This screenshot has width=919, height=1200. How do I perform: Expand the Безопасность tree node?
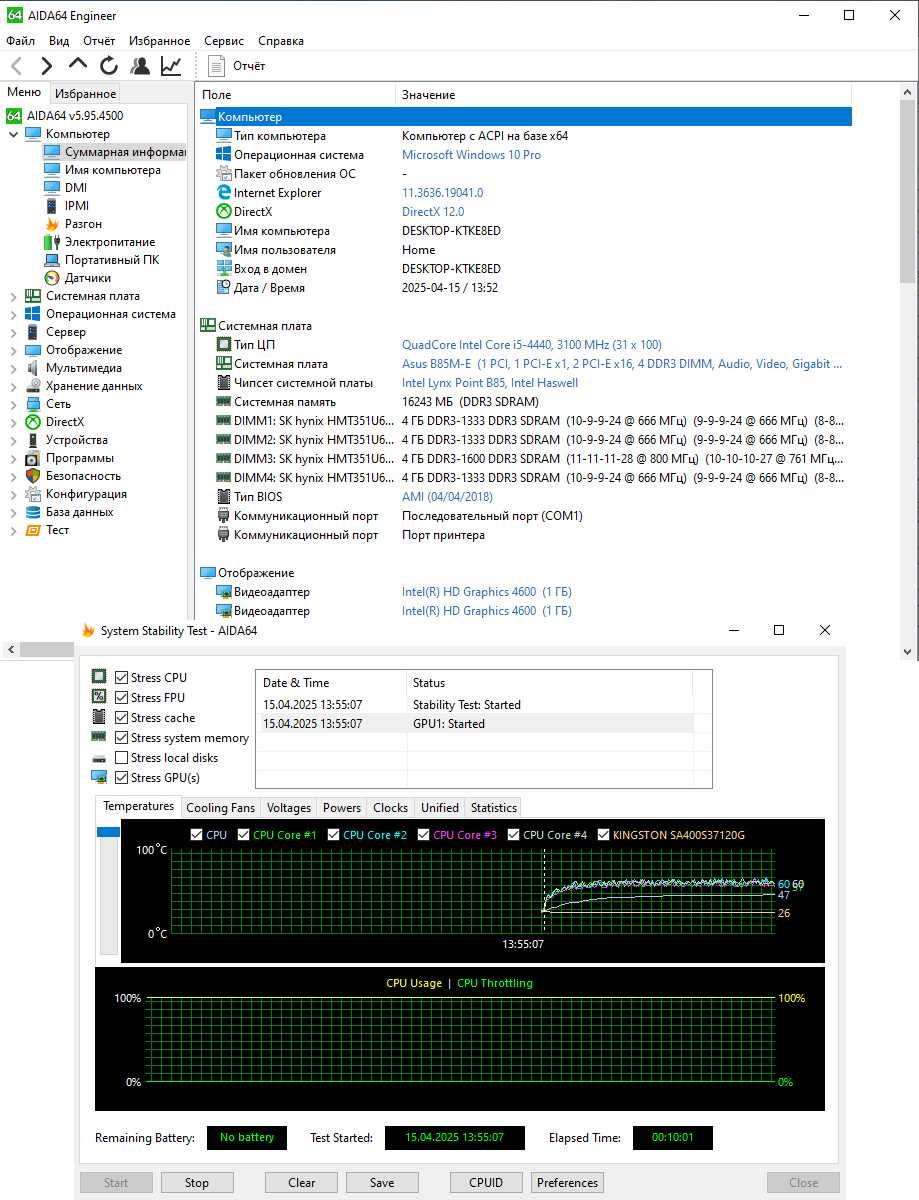pos(14,476)
